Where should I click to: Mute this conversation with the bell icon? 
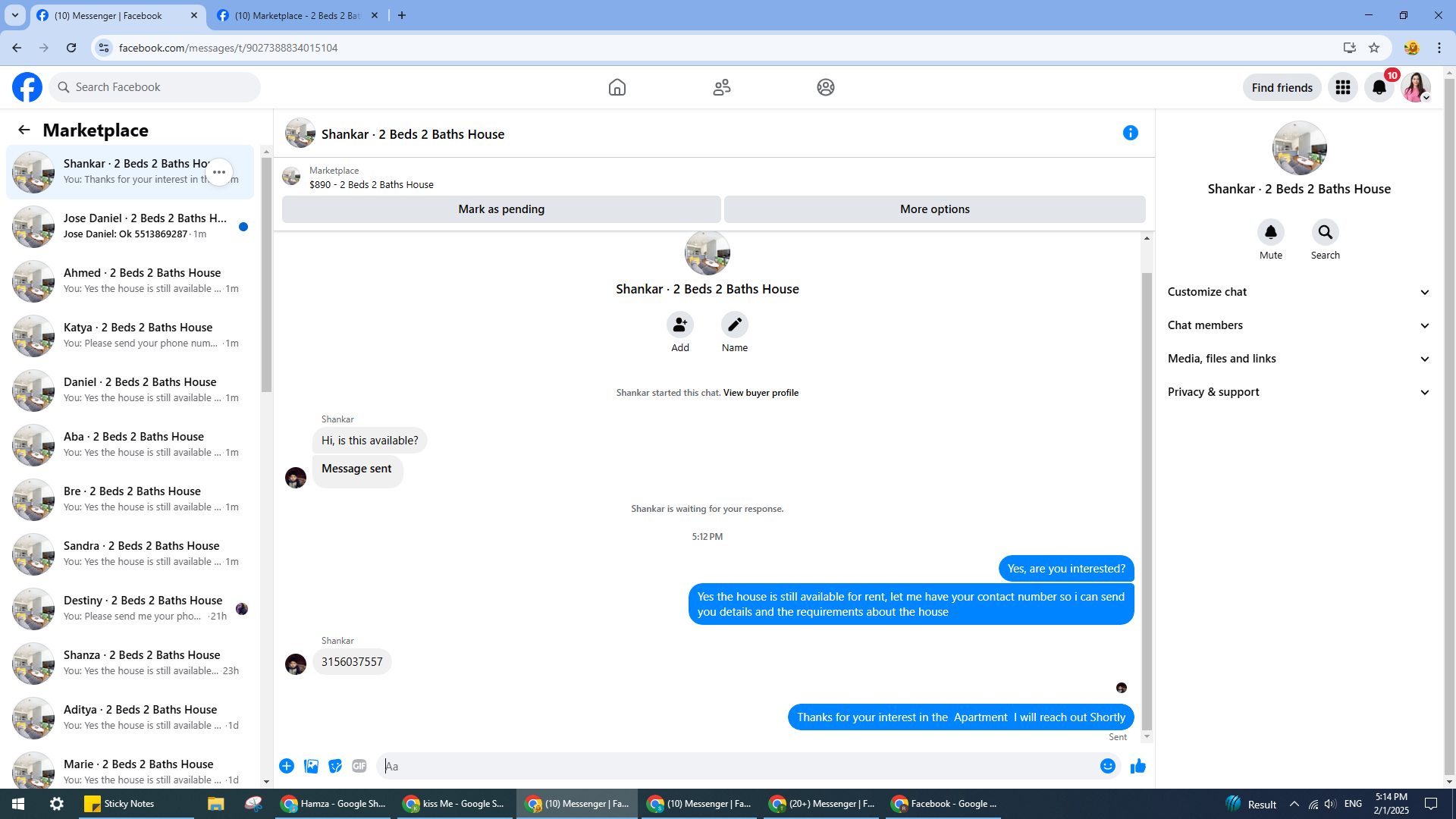pos(1270,232)
